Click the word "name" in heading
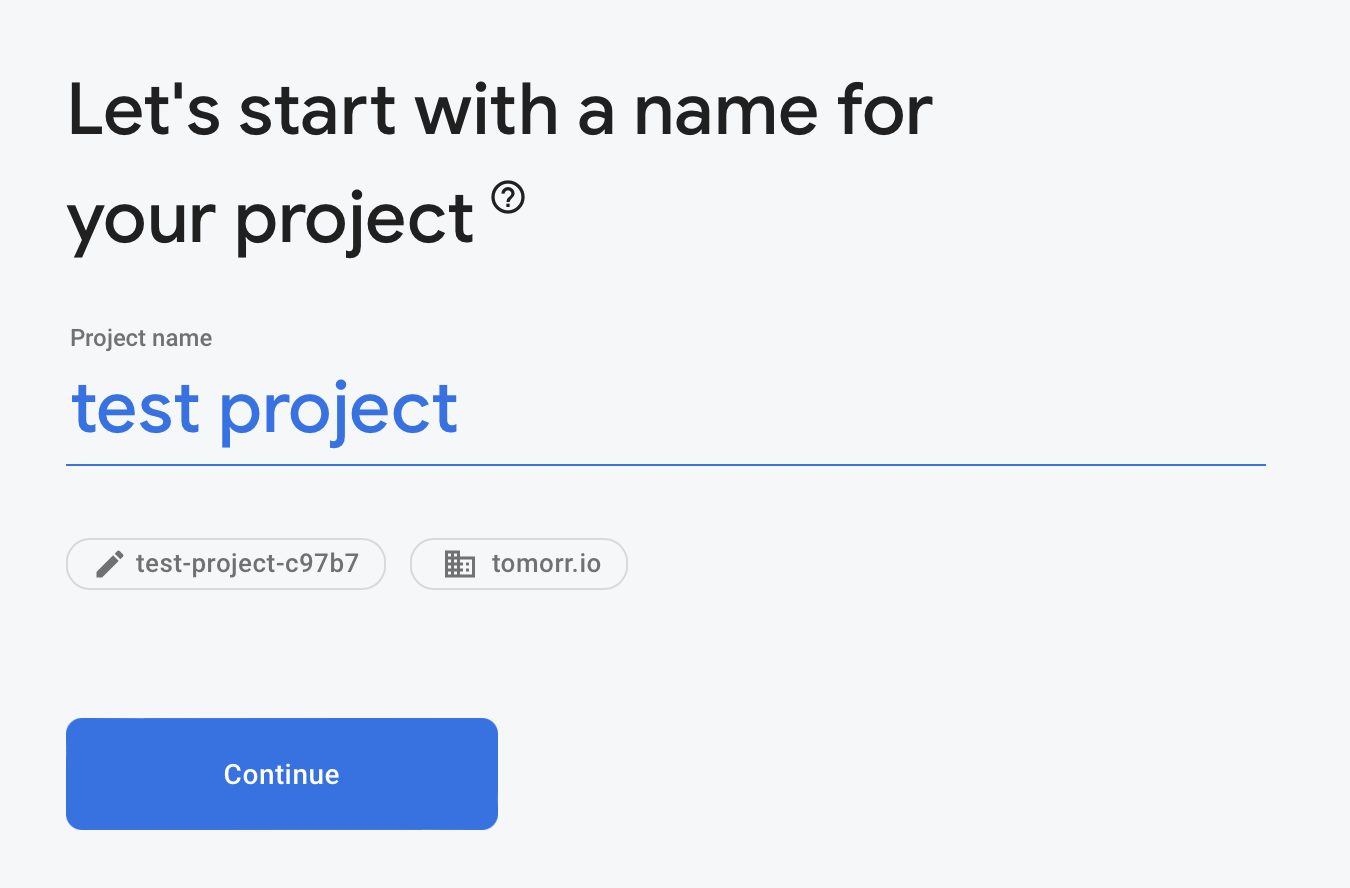Viewport: 1350px width, 888px height. 727,112
